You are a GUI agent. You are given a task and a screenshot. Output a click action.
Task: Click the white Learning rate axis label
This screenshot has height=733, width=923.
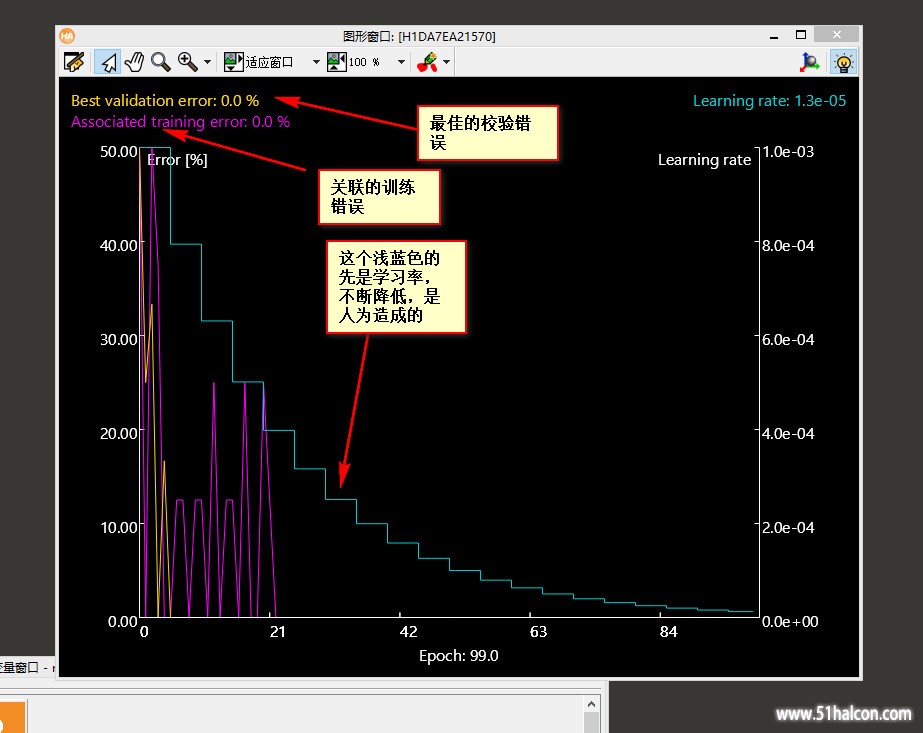(704, 160)
